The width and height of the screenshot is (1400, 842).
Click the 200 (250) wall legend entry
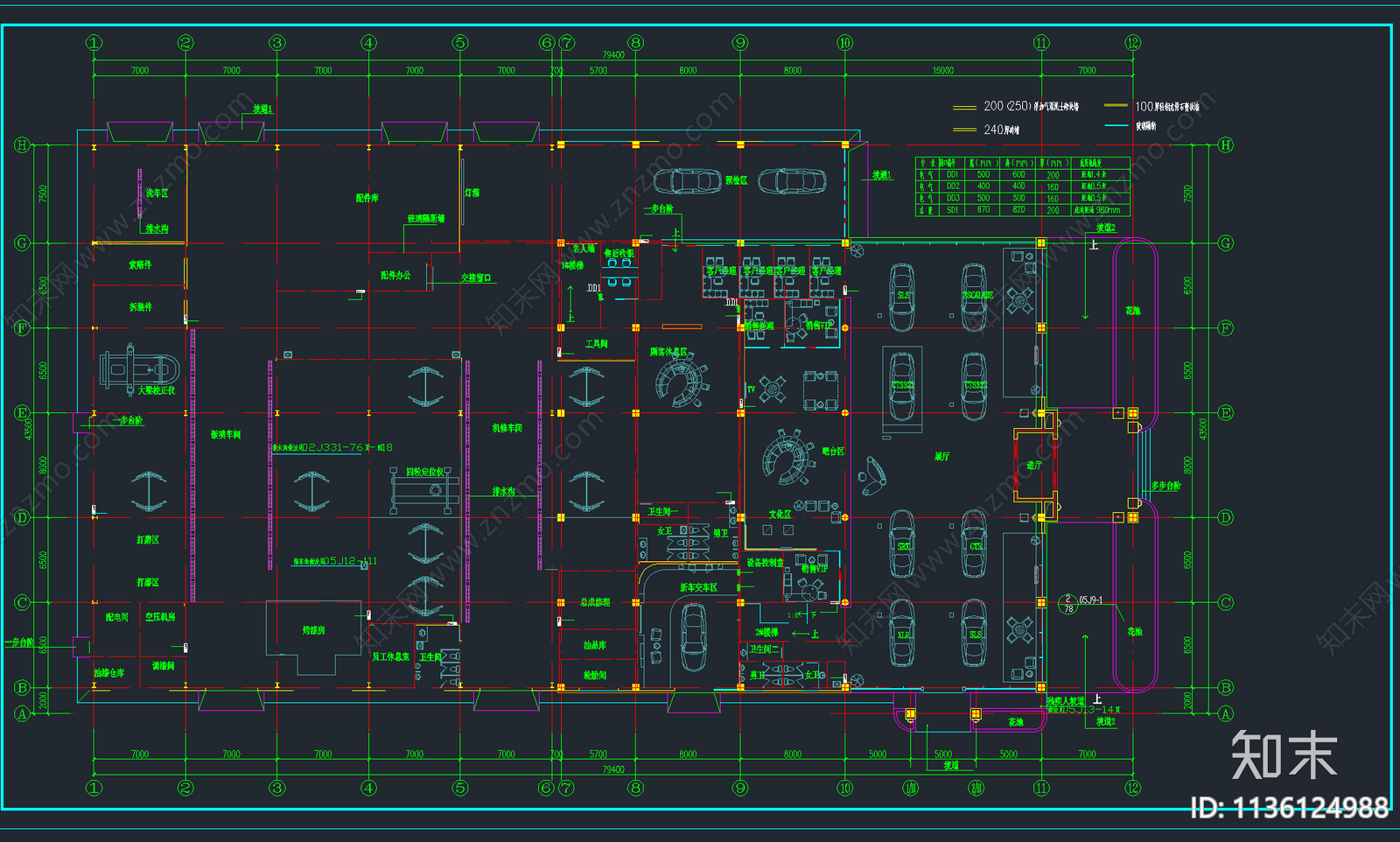[1016, 107]
